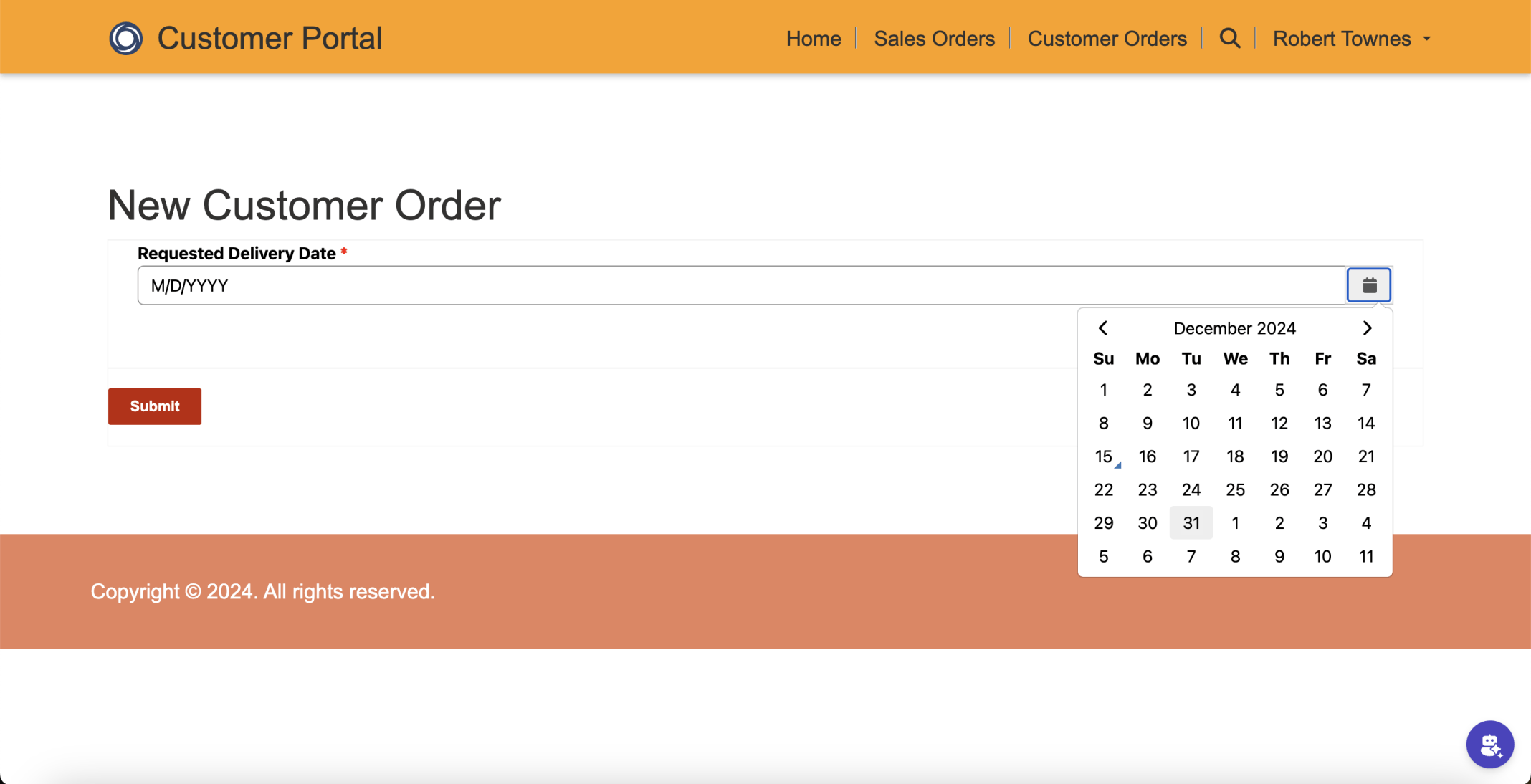The height and width of the screenshot is (784, 1531).
Task: Select December 20 in date picker
Action: (x=1322, y=456)
